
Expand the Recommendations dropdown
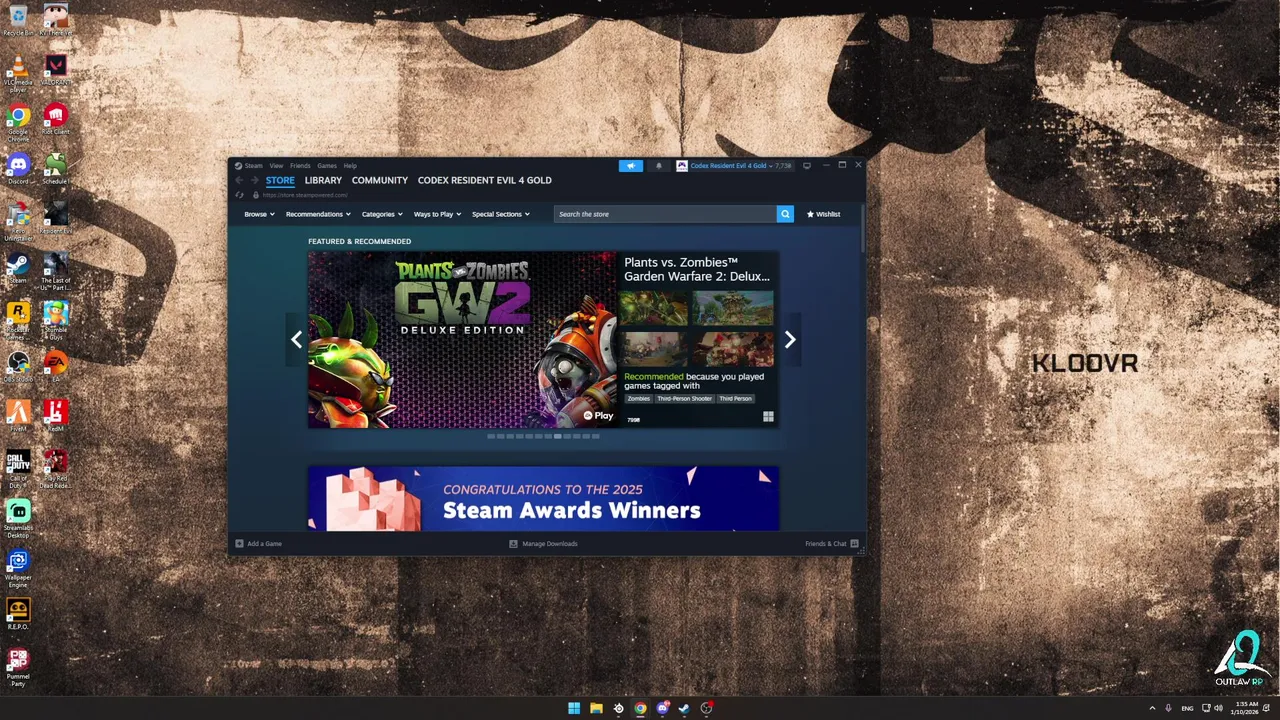point(318,214)
